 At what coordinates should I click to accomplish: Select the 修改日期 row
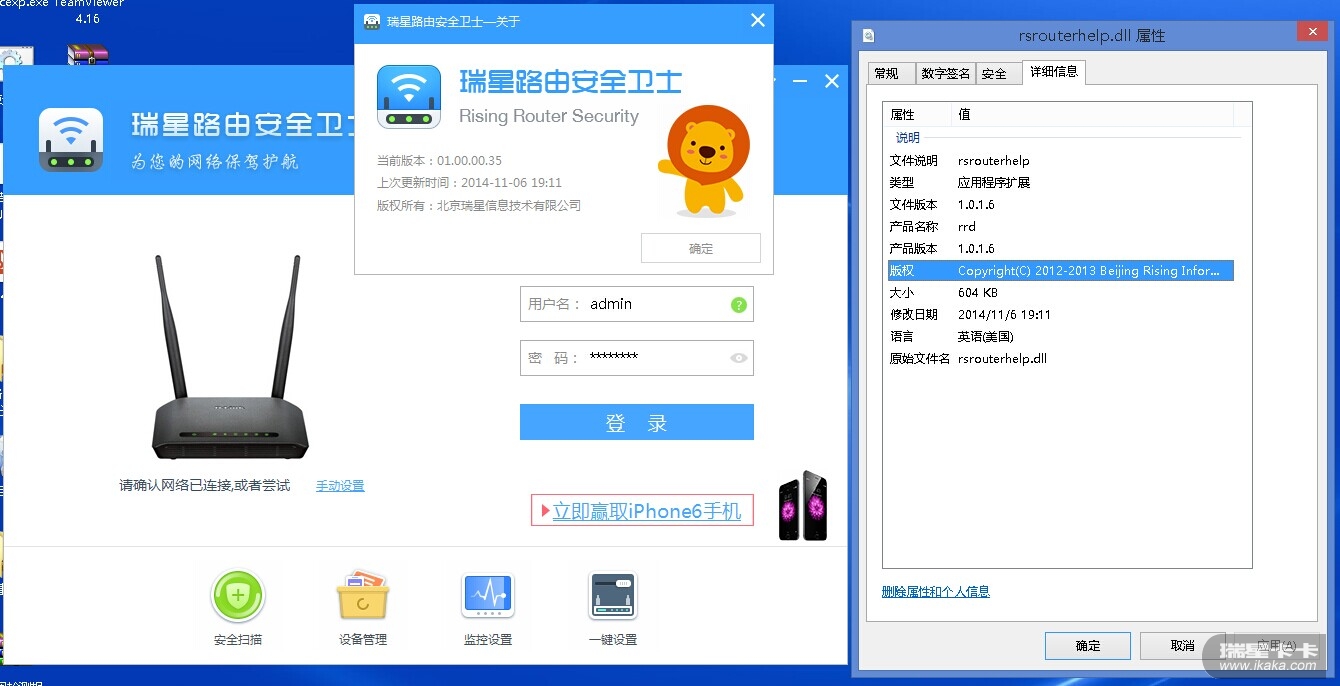pyautogui.click(x=1059, y=314)
